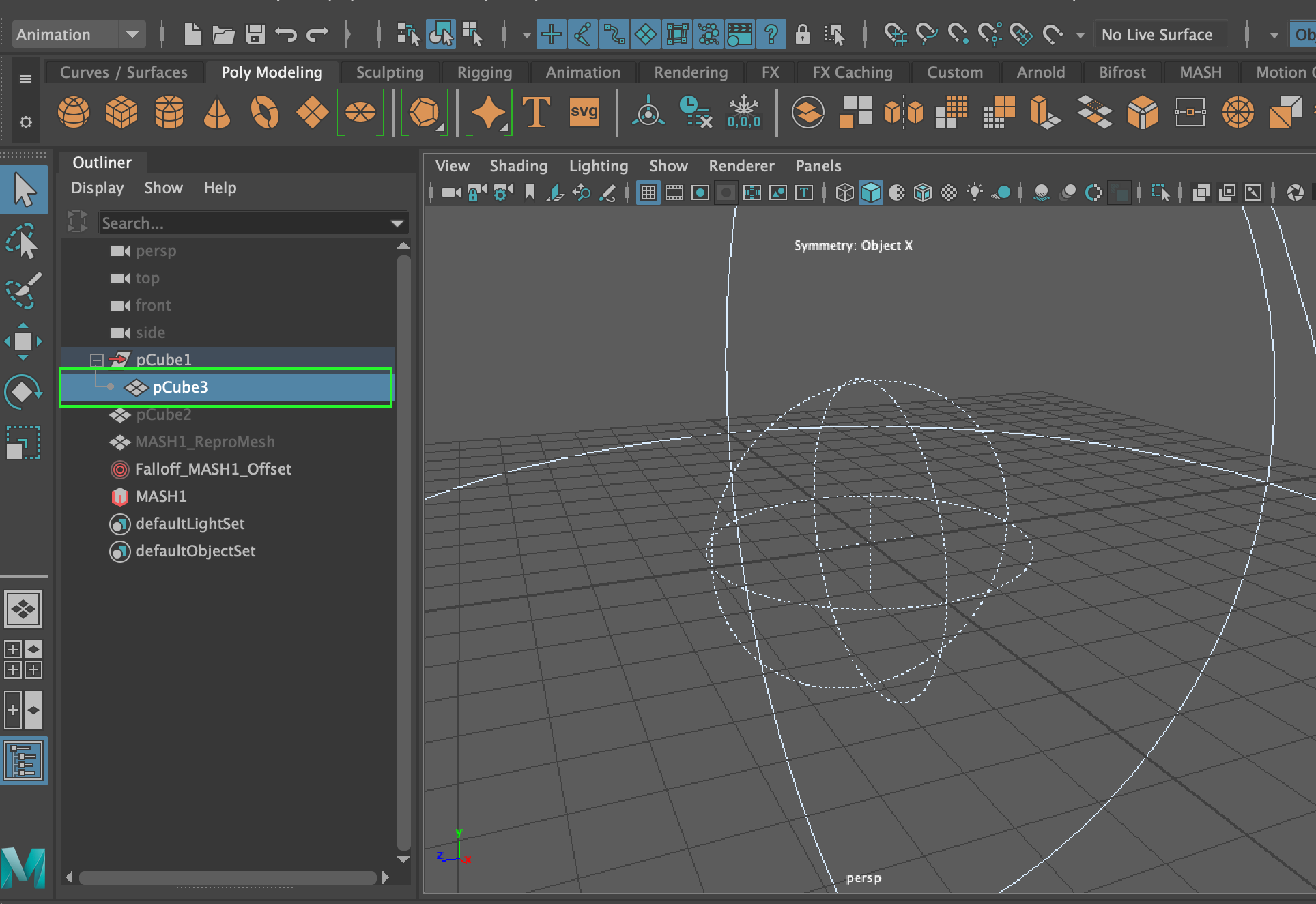Switch to the Rigging shelf tab
The image size is (1316, 904).
click(485, 72)
